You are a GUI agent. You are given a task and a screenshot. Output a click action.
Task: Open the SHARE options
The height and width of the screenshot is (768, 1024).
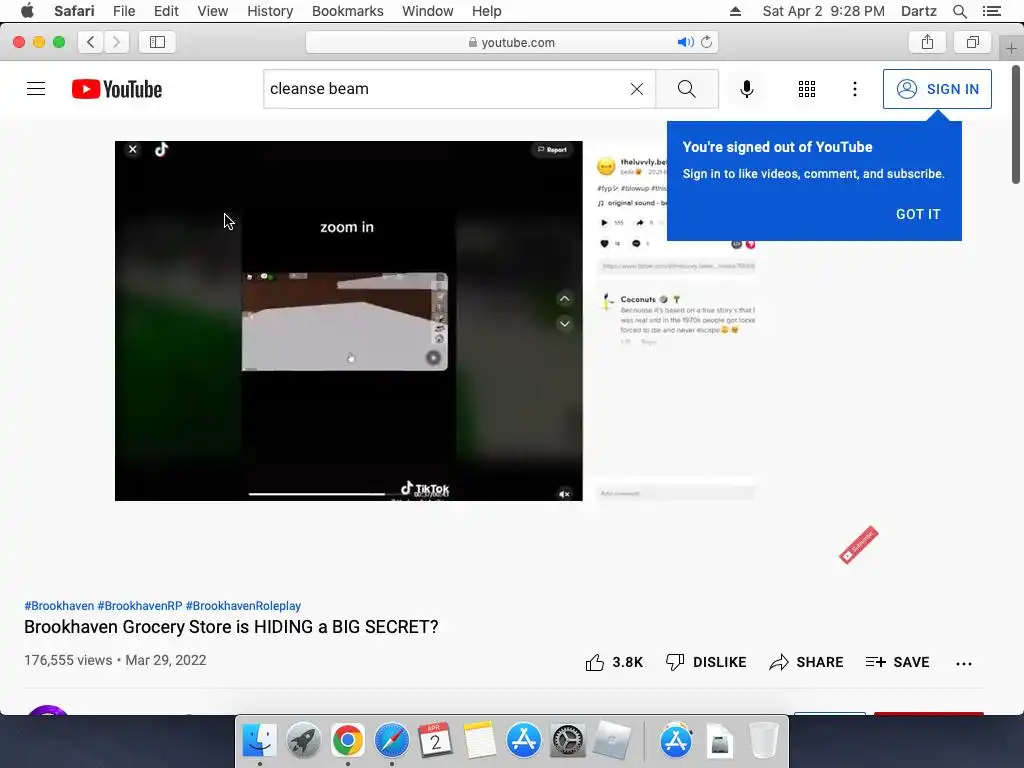(x=806, y=662)
